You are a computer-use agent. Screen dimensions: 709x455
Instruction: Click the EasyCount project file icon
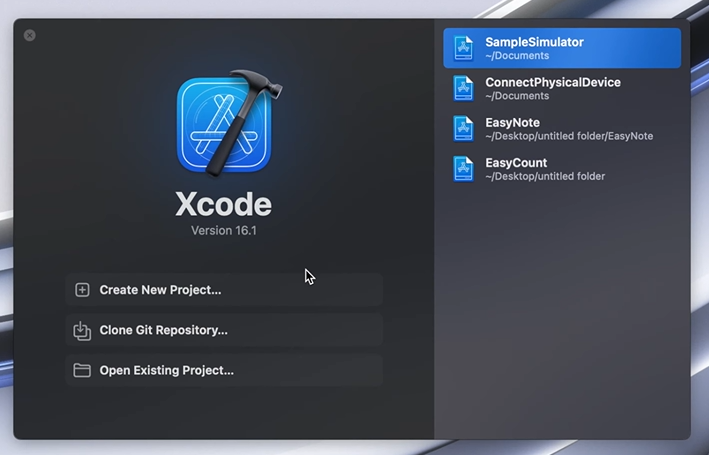pyautogui.click(x=463, y=169)
